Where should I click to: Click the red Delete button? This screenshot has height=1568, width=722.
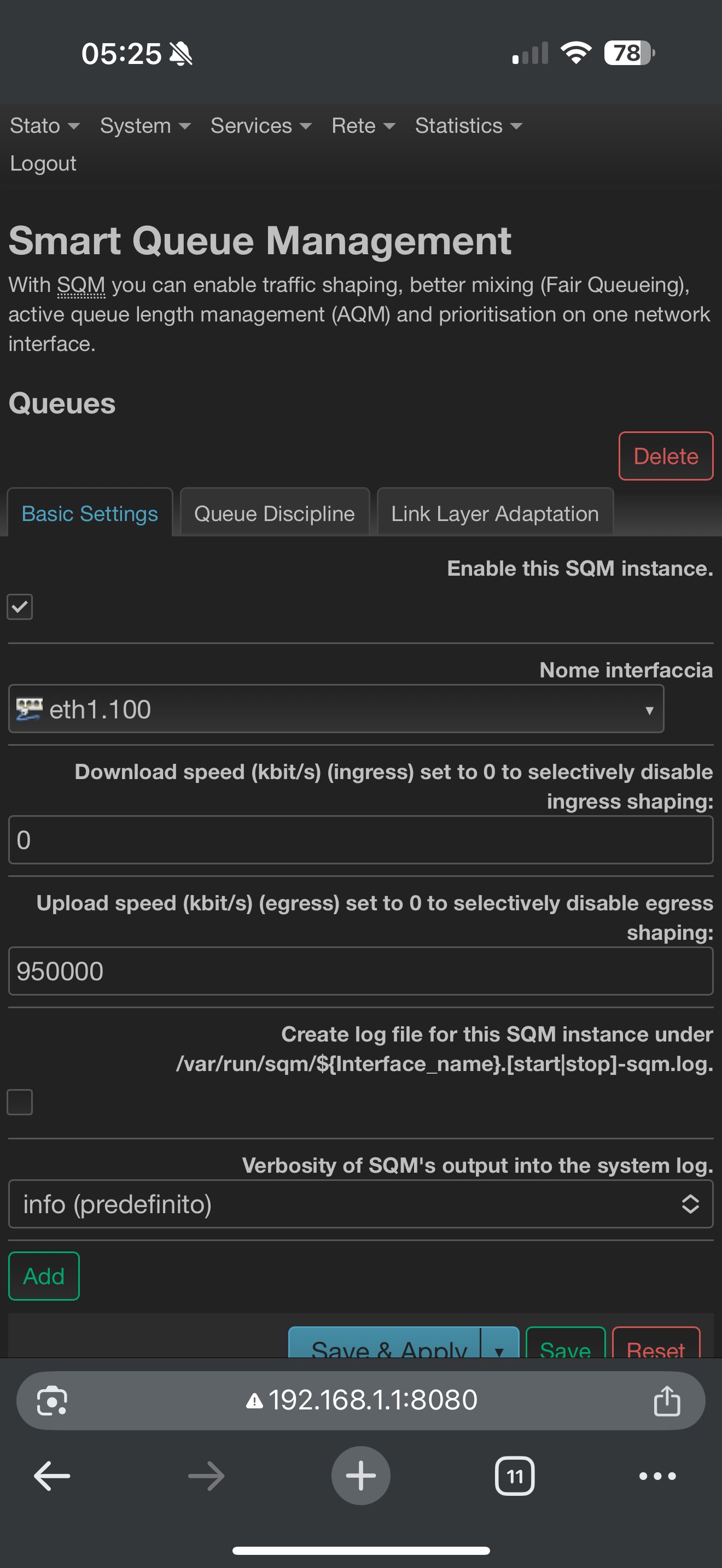point(665,456)
